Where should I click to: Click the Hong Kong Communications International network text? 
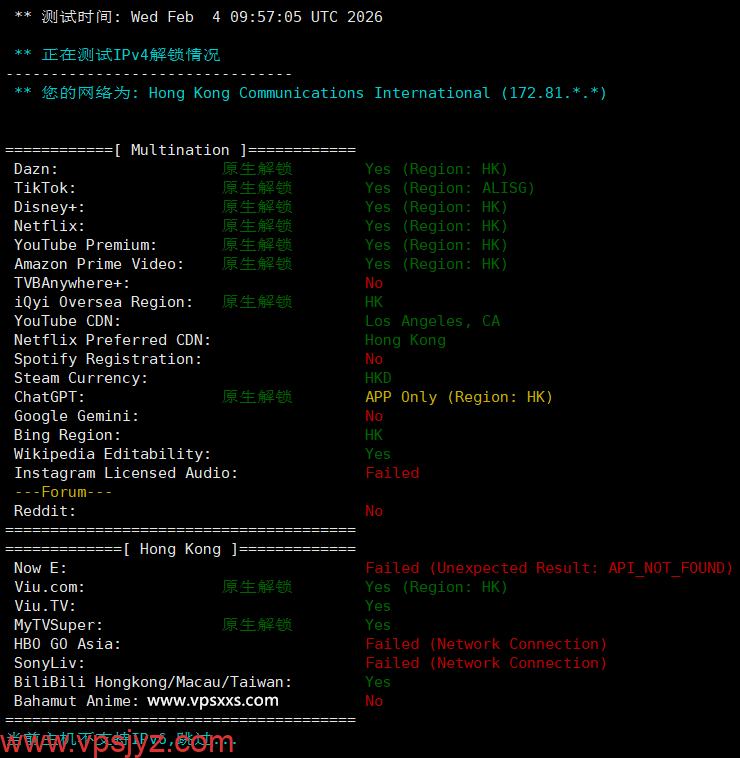tap(319, 93)
